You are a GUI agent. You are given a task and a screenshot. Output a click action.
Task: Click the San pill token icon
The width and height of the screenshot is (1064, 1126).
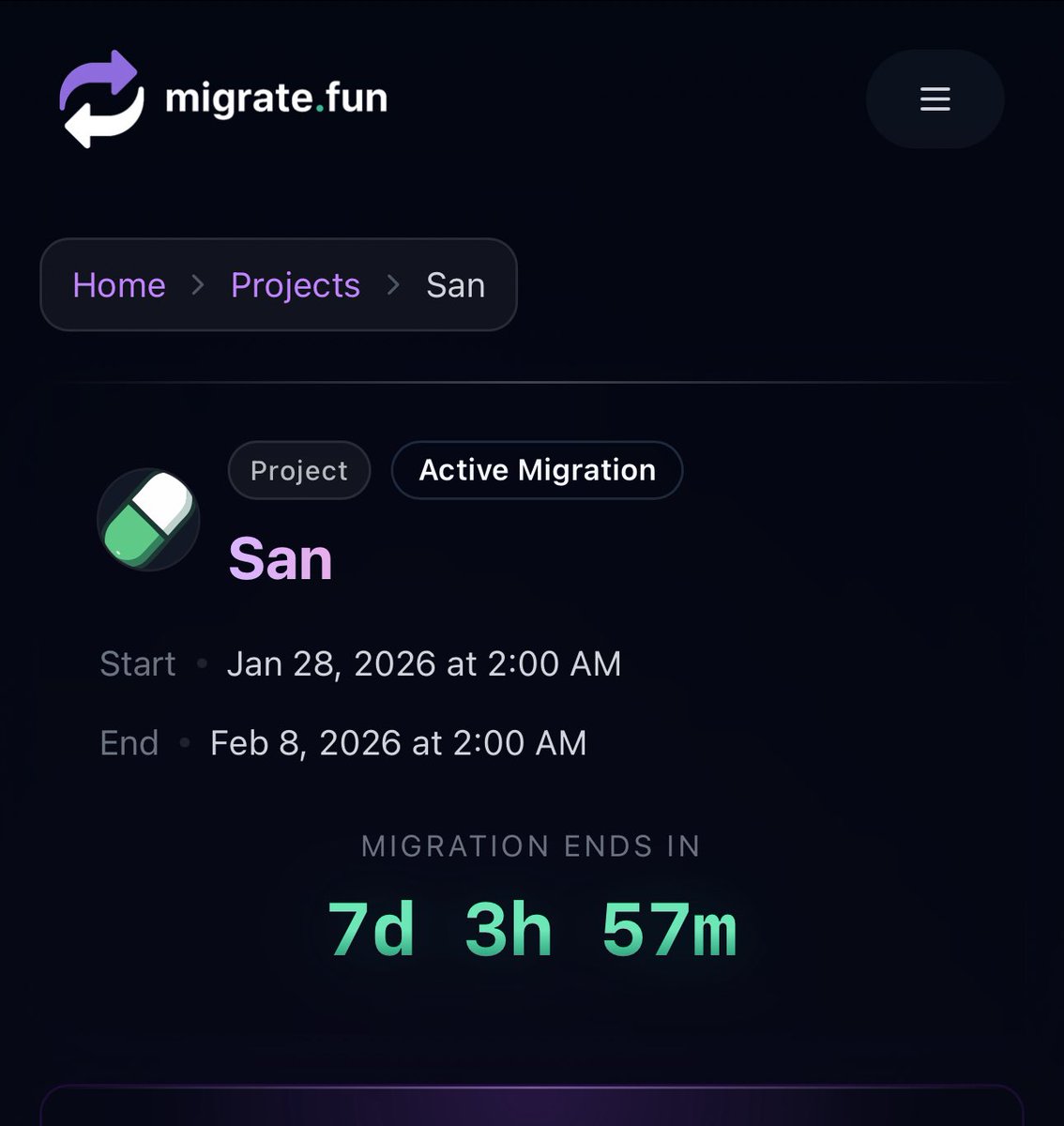pos(148,519)
